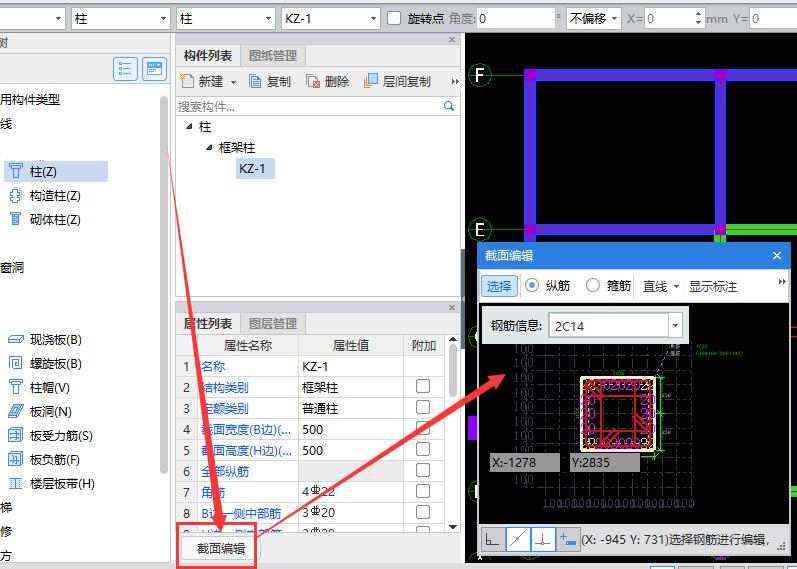Click 删除 delete component button
The width and height of the screenshot is (797, 569).
328,81
